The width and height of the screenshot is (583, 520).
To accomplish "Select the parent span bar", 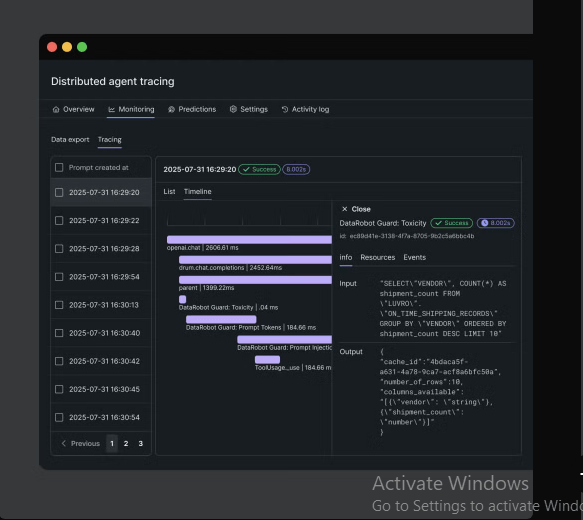I will point(255,280).
